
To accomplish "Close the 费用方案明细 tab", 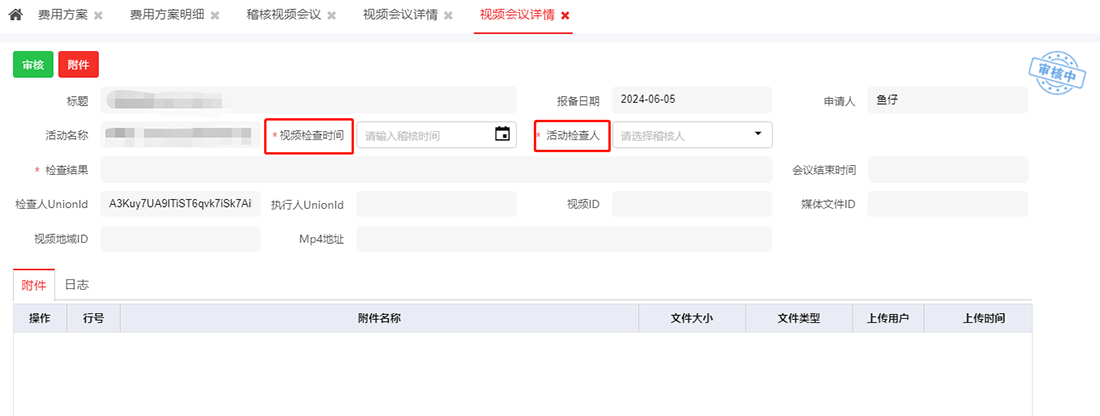I will click(x=215, y=17).
